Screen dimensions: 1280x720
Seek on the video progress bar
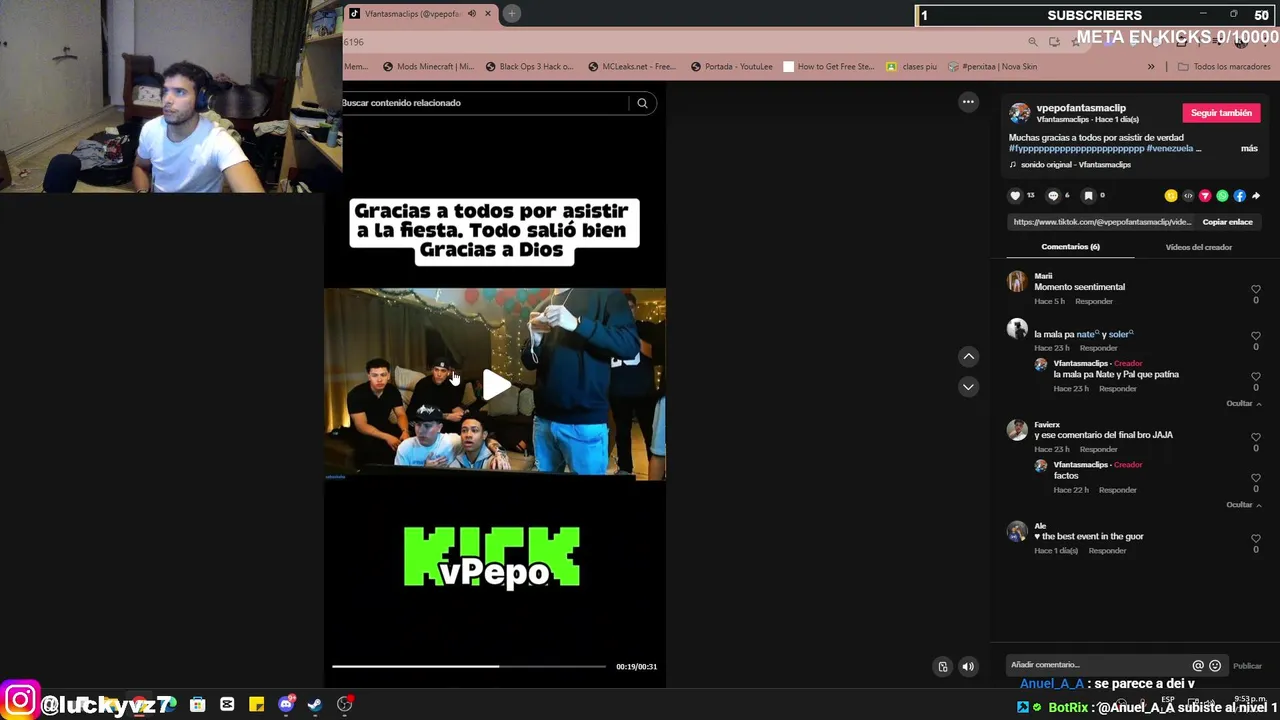click(x=469, y=666)
